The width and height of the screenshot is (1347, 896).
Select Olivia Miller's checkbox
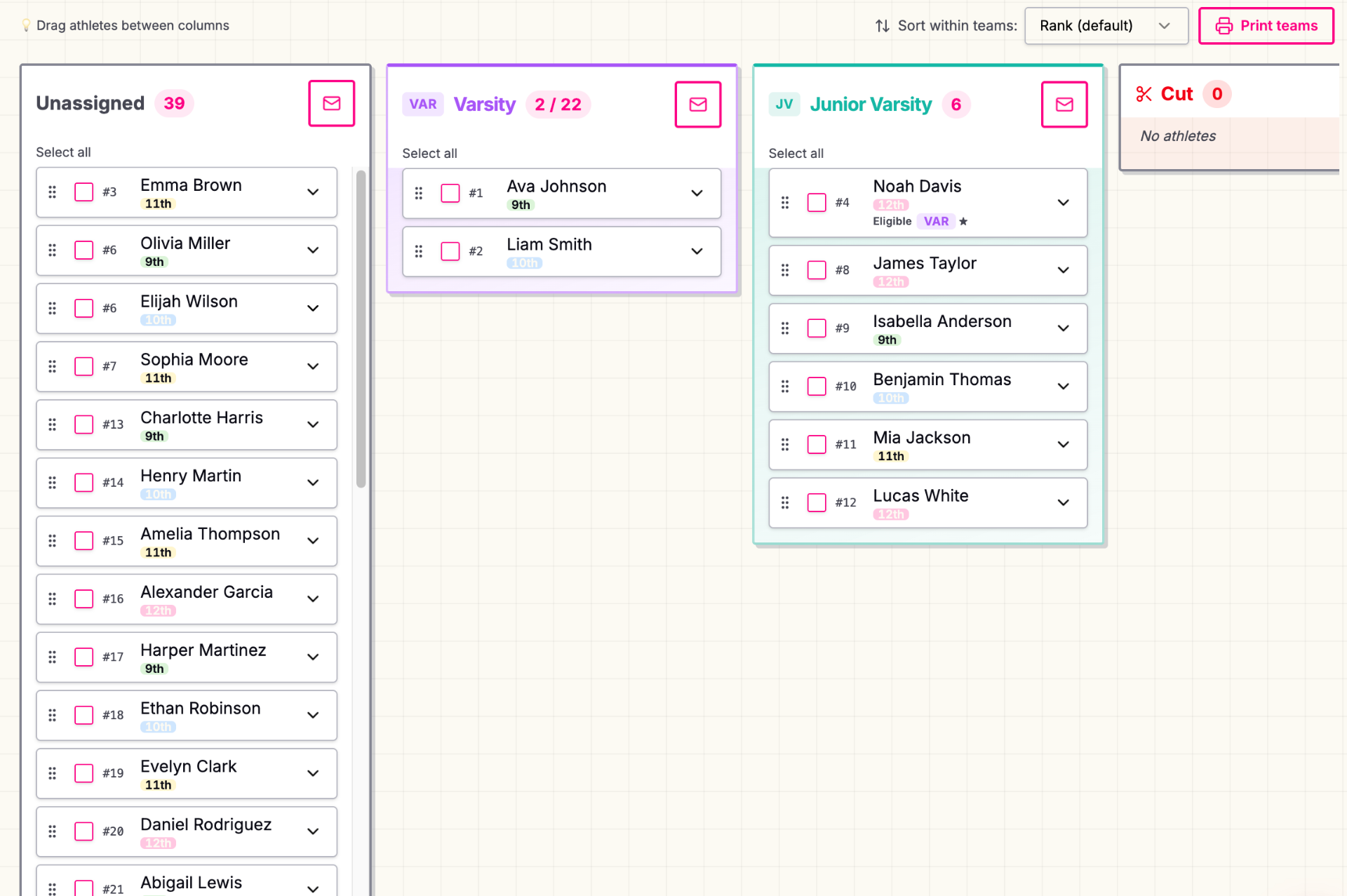click(83, 250)
